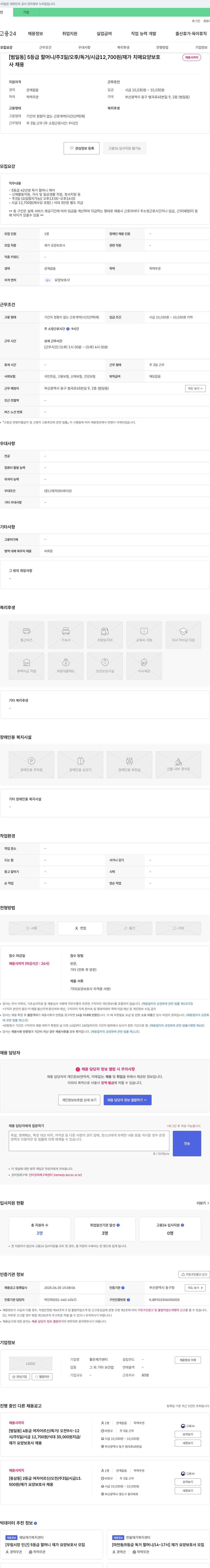Open 채용정보 main menu
The image size is (210, 1568).
pyautogui.click(x=35, y=33)
